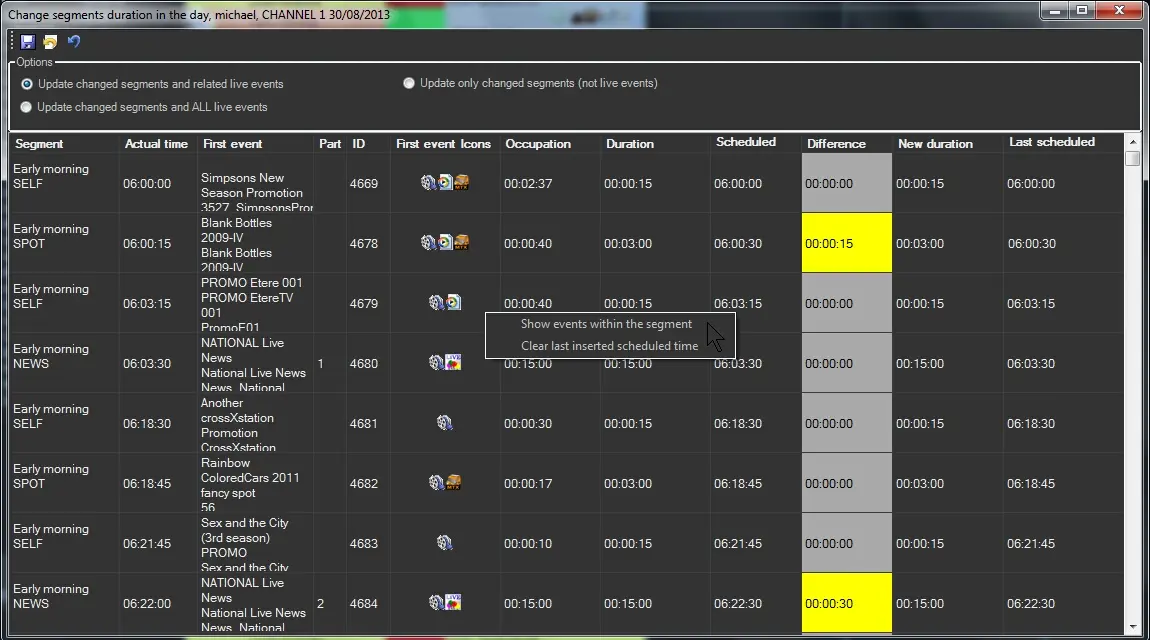Image resolution: width=1150 pixels, height=640 pixels.
Task: Click first event icons in row ID 4679
Action: click(x=444, y=302)
